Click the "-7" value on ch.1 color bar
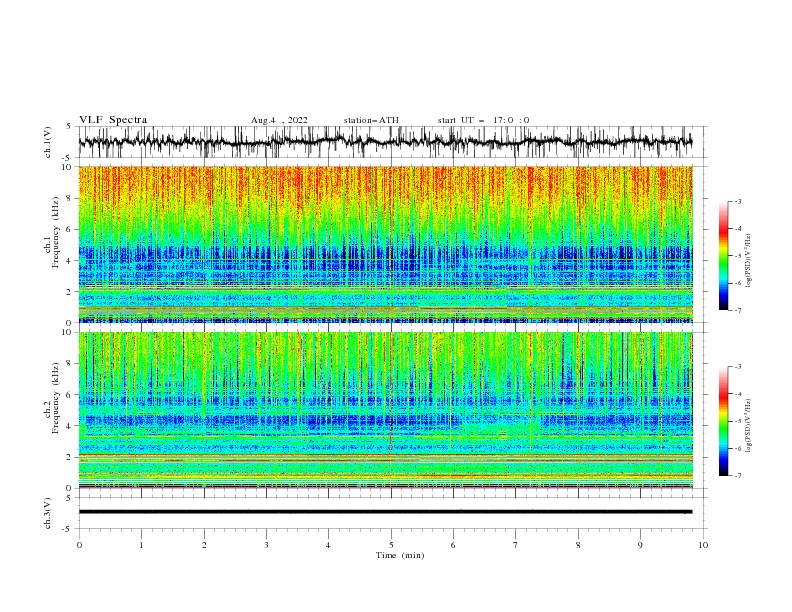The height and width of the screenshot is (612, 792). click(x=738, y=310)
